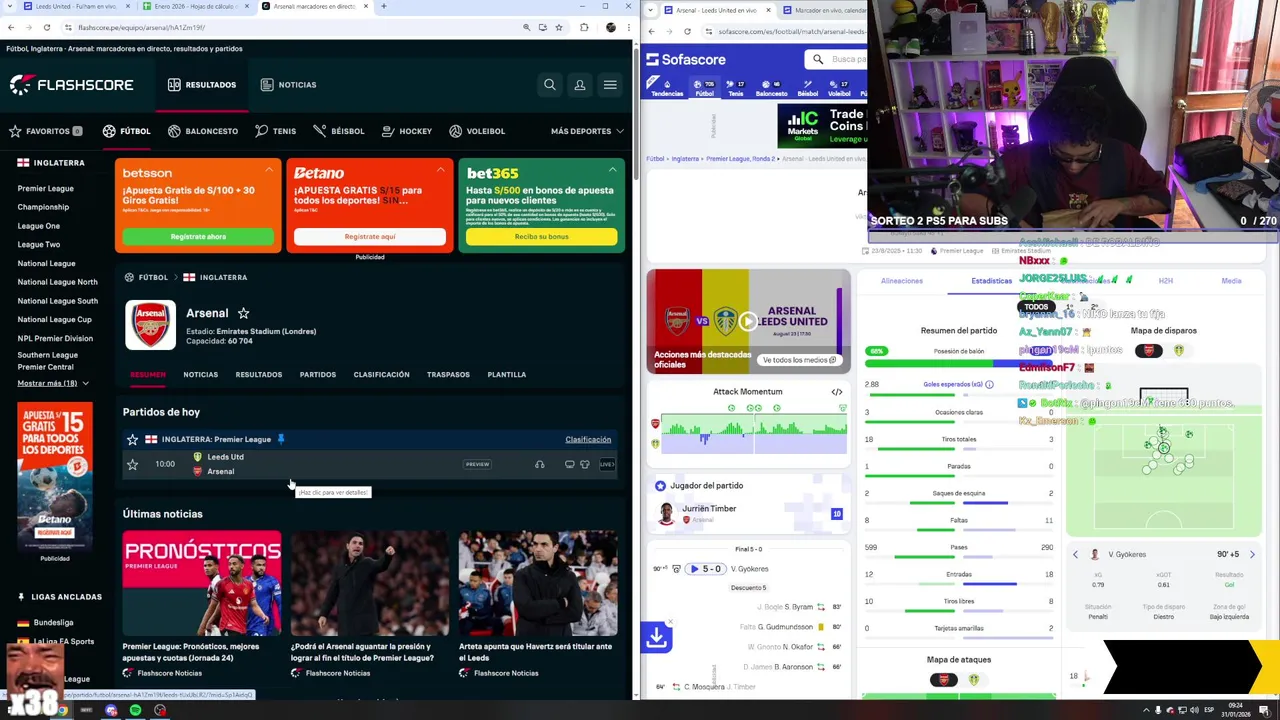Click Chrome extensions puzzle icon in Flashscore window
Viewport: 1280px width, 720px height.
pos(584,27)
